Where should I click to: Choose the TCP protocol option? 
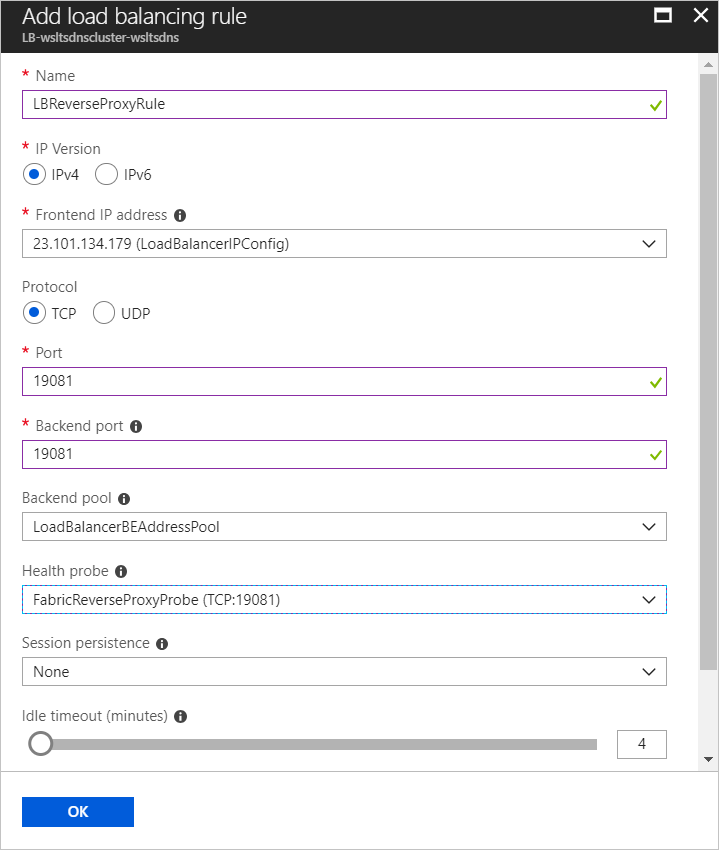34,313
